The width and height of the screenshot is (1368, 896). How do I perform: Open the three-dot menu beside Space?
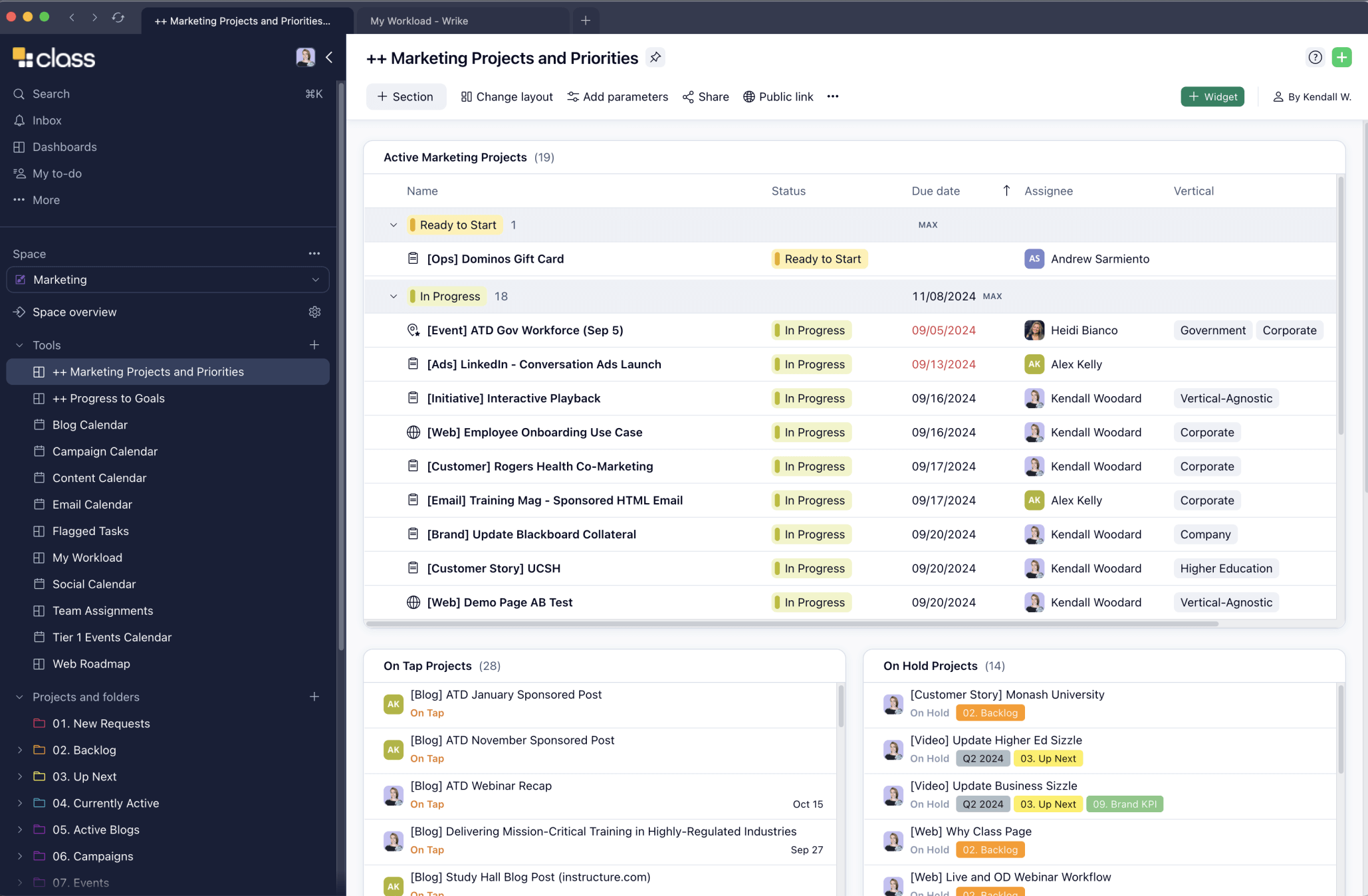pos(314,254)
